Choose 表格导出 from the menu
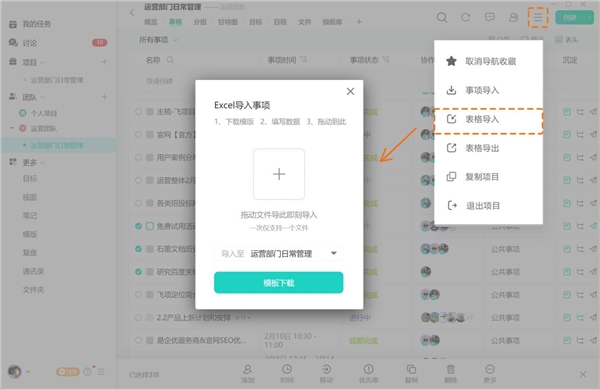The image size is (600, 389). pos(488,148)
